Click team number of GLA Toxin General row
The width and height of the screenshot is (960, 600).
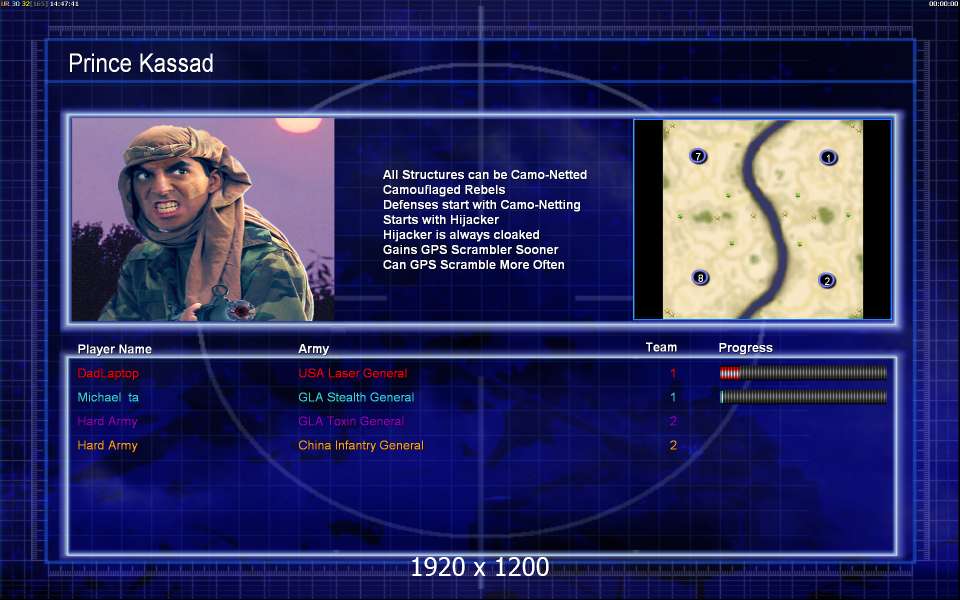click(x=673, y=421)
